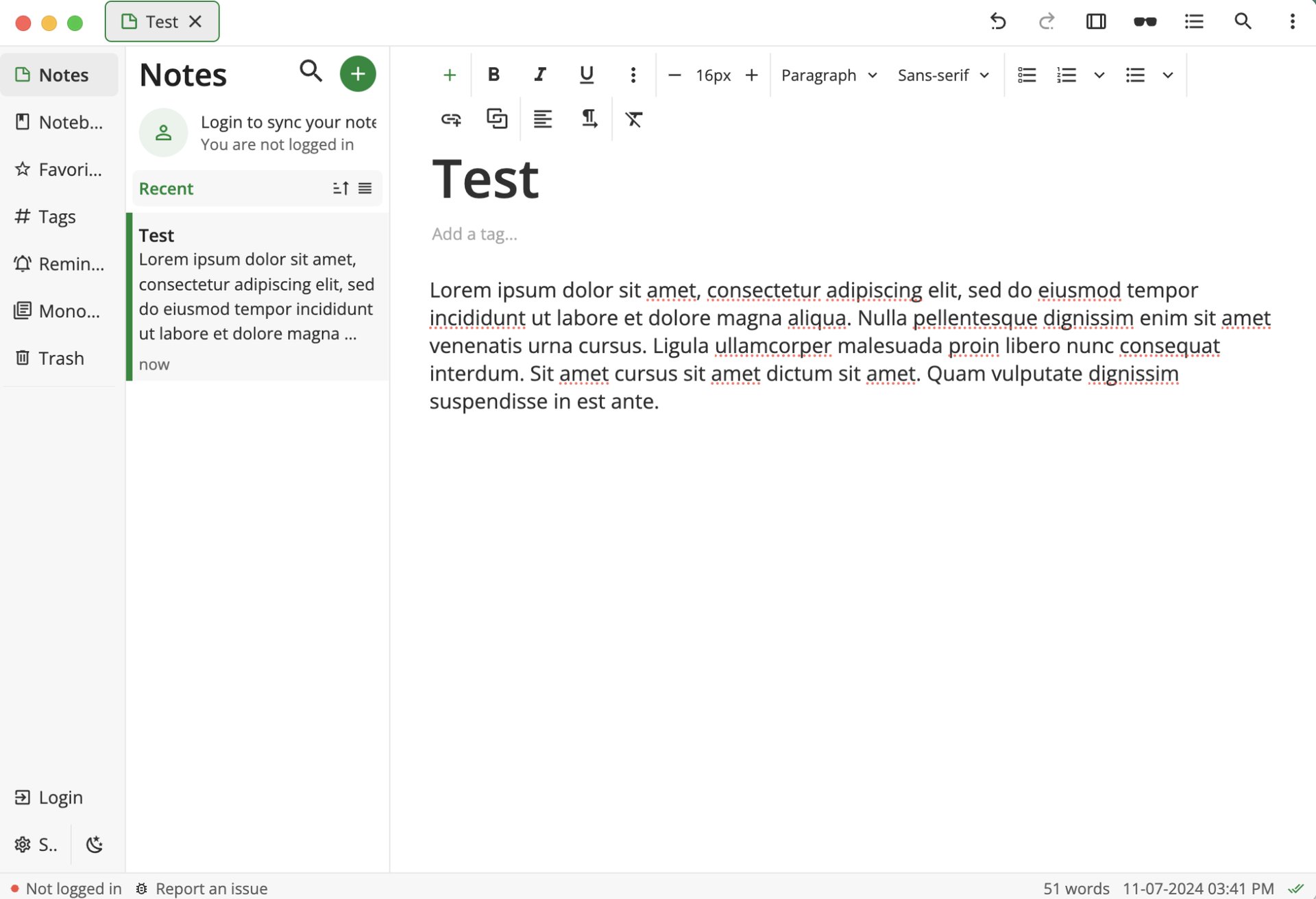Insert a bullet list

tap(1135, 75)
